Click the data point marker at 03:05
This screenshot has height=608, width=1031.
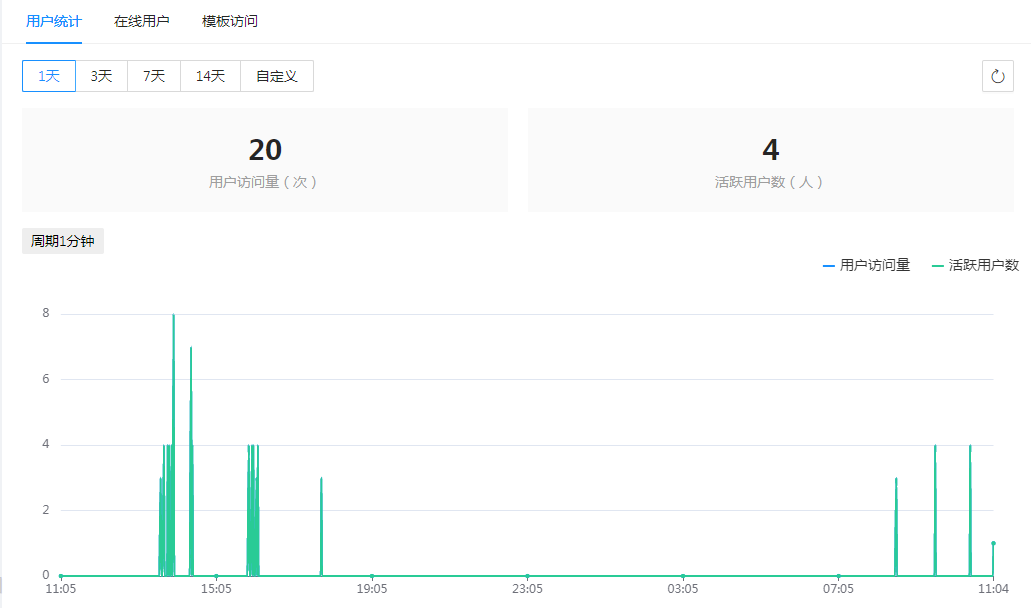click(683, 576)
